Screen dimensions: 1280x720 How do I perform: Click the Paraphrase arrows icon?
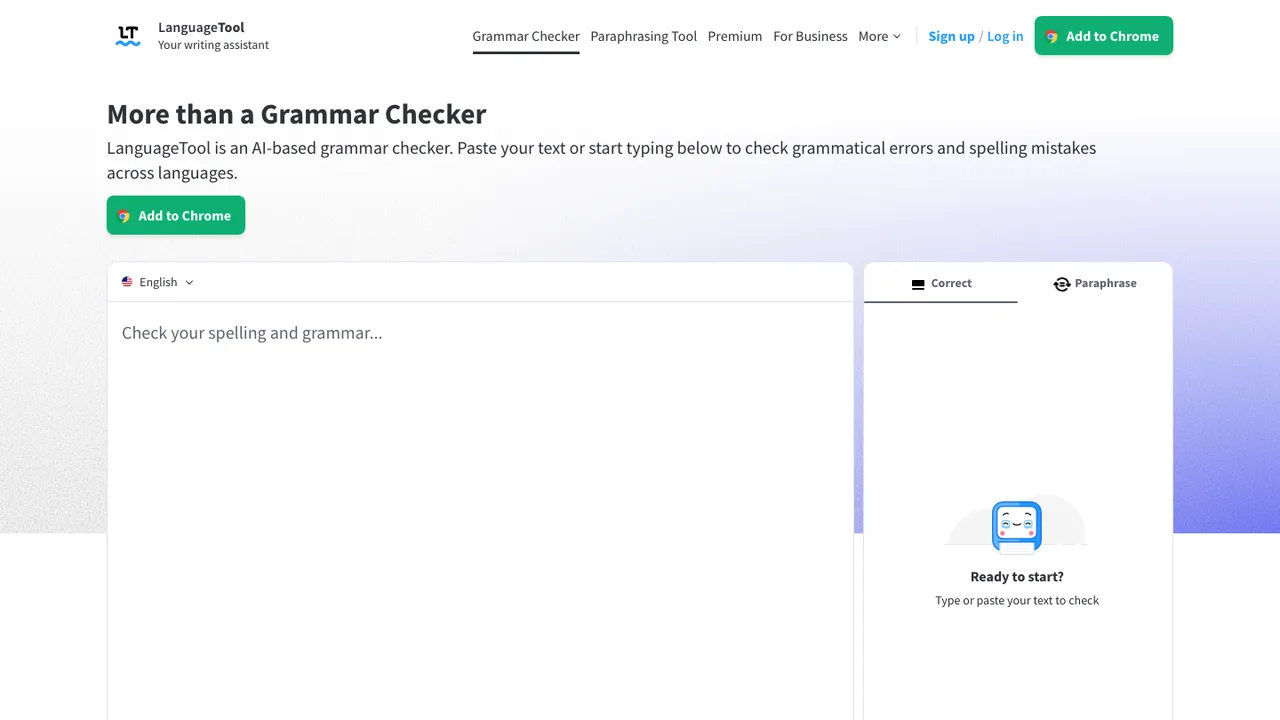(x=1062, y=284)
